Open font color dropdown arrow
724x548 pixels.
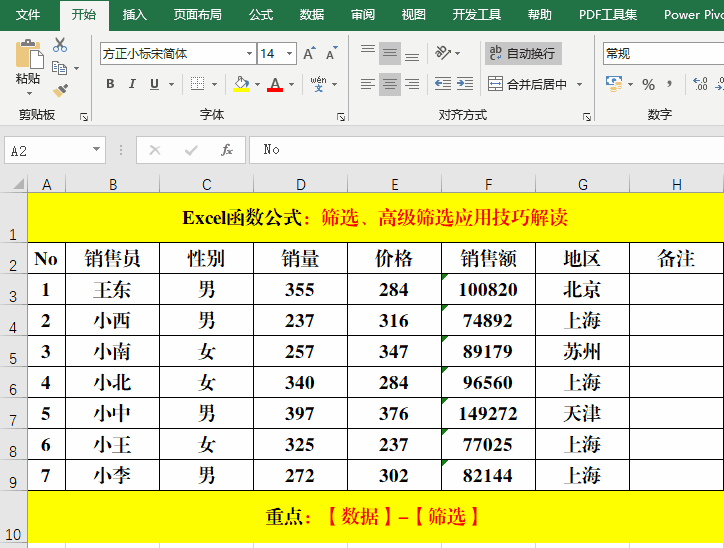[291, 84]
